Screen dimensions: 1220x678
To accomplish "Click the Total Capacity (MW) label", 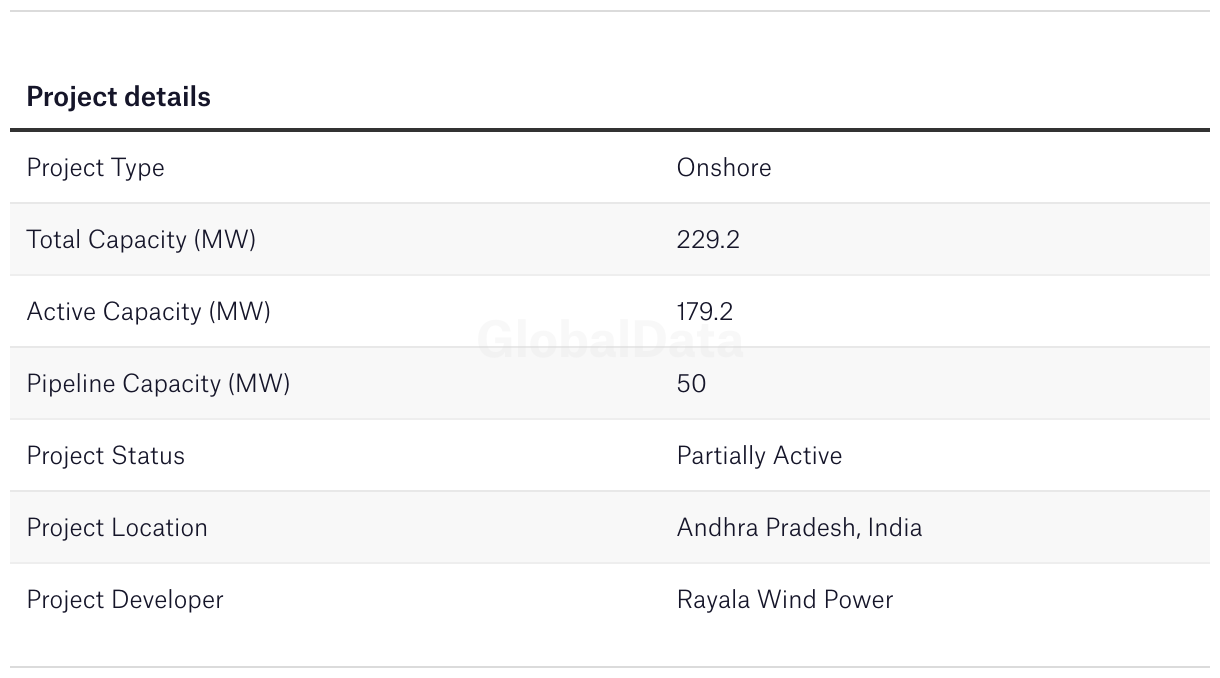I will click(141, 240).
